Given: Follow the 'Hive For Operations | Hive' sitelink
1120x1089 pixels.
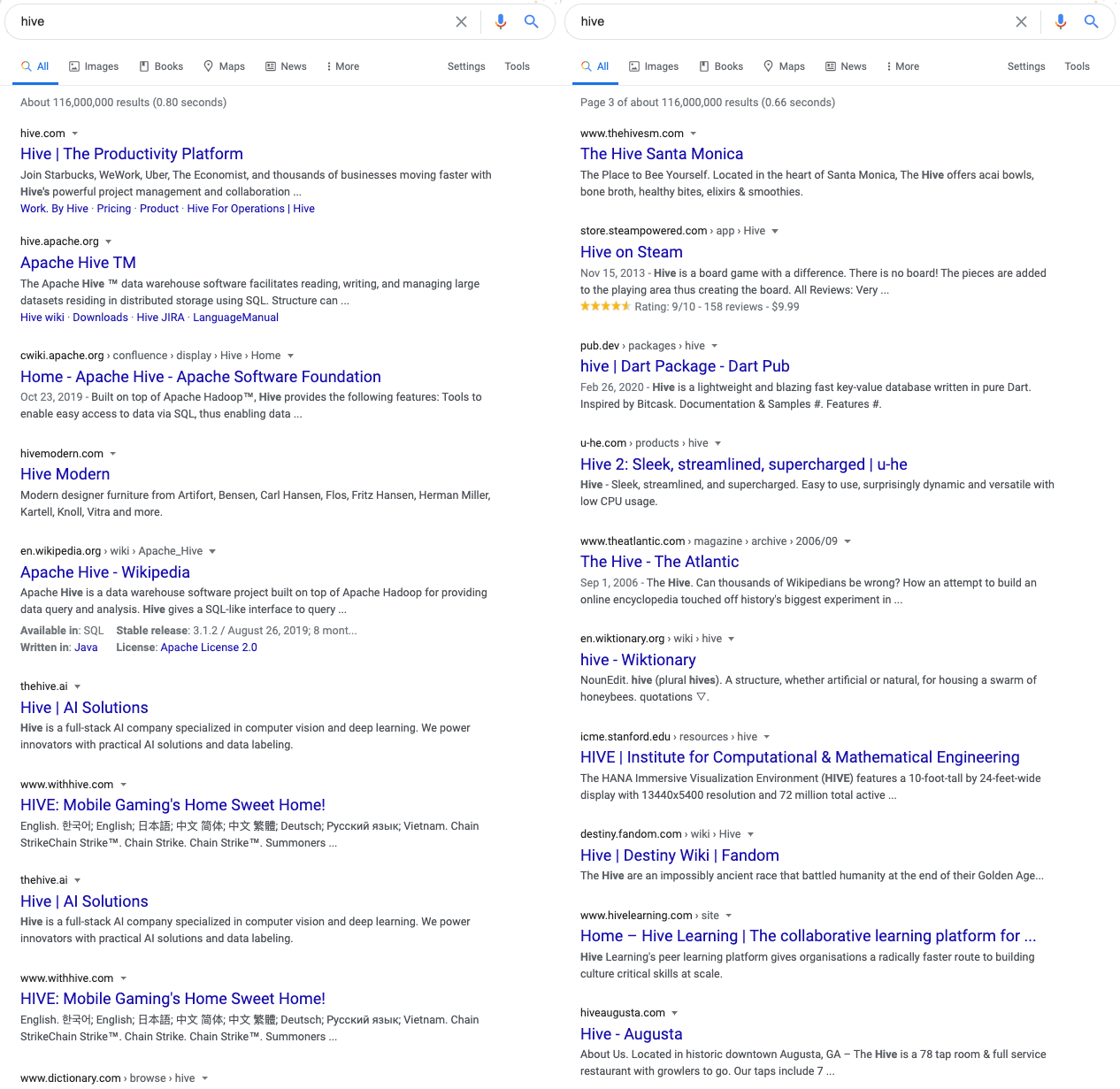Looking at the screenshot, I should (x=251, y=209).
